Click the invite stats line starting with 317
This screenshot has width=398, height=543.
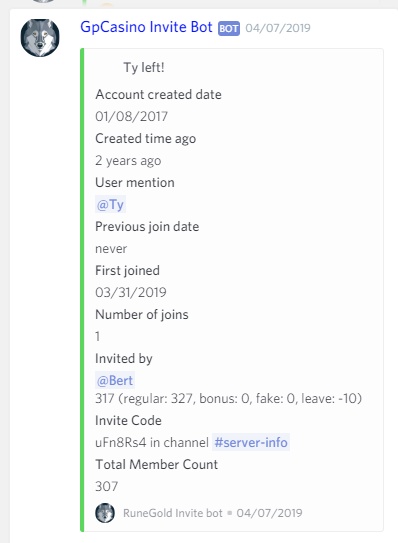[228, 399]
